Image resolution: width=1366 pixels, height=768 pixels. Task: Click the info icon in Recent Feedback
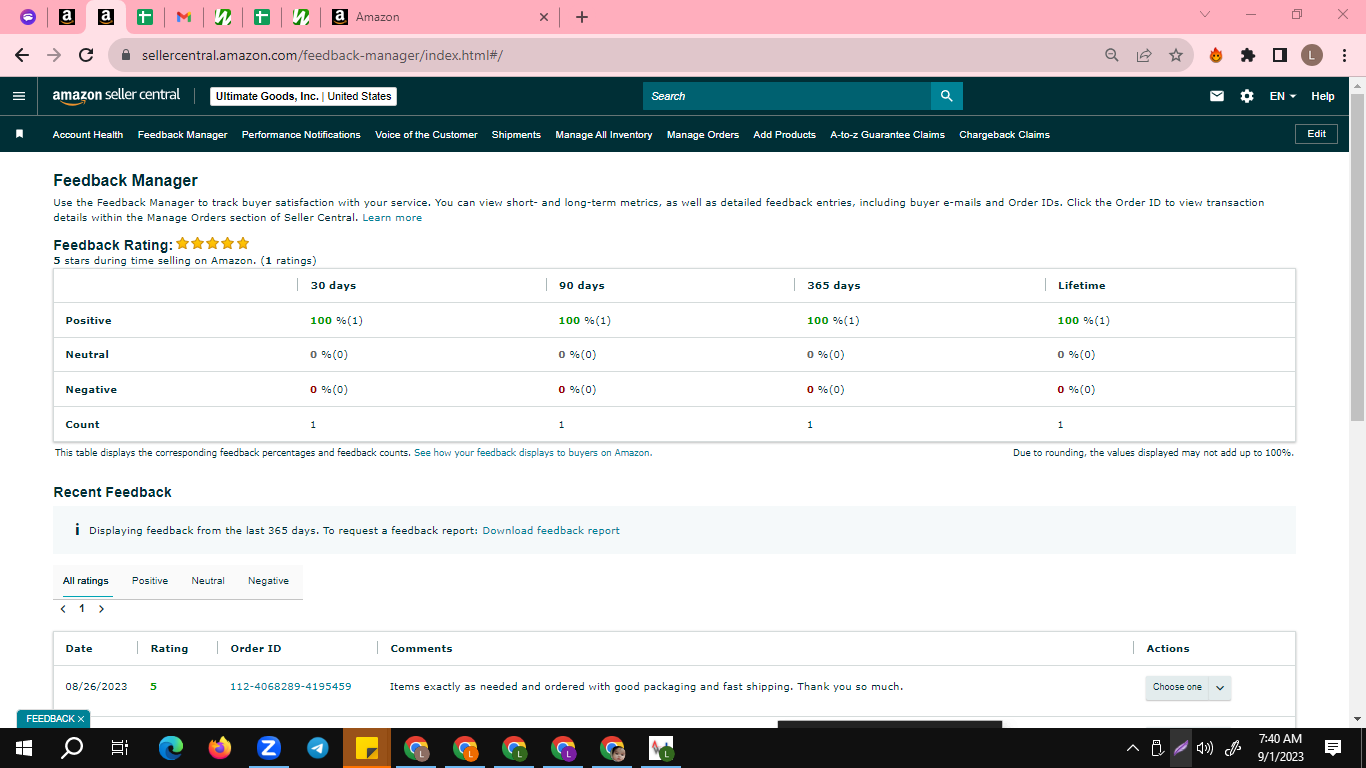[x=77, y=530]
